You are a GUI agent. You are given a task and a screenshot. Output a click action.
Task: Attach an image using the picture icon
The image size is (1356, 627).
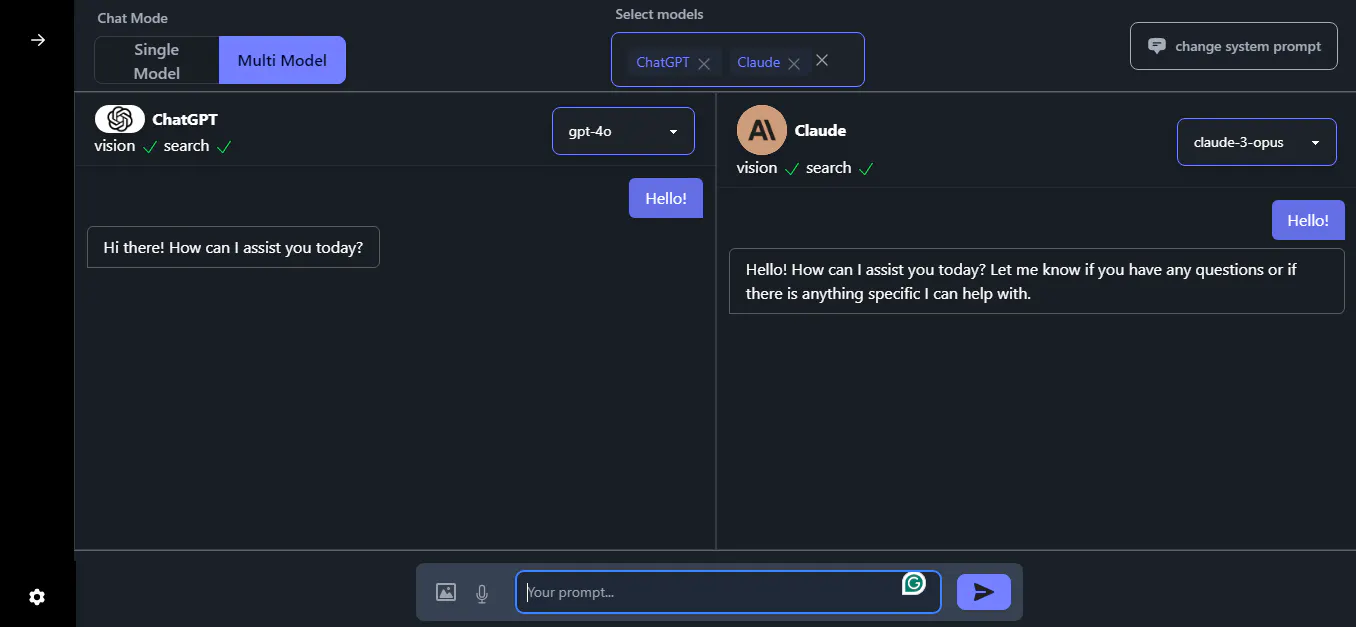pyautogui.click(x=446, y=592)
